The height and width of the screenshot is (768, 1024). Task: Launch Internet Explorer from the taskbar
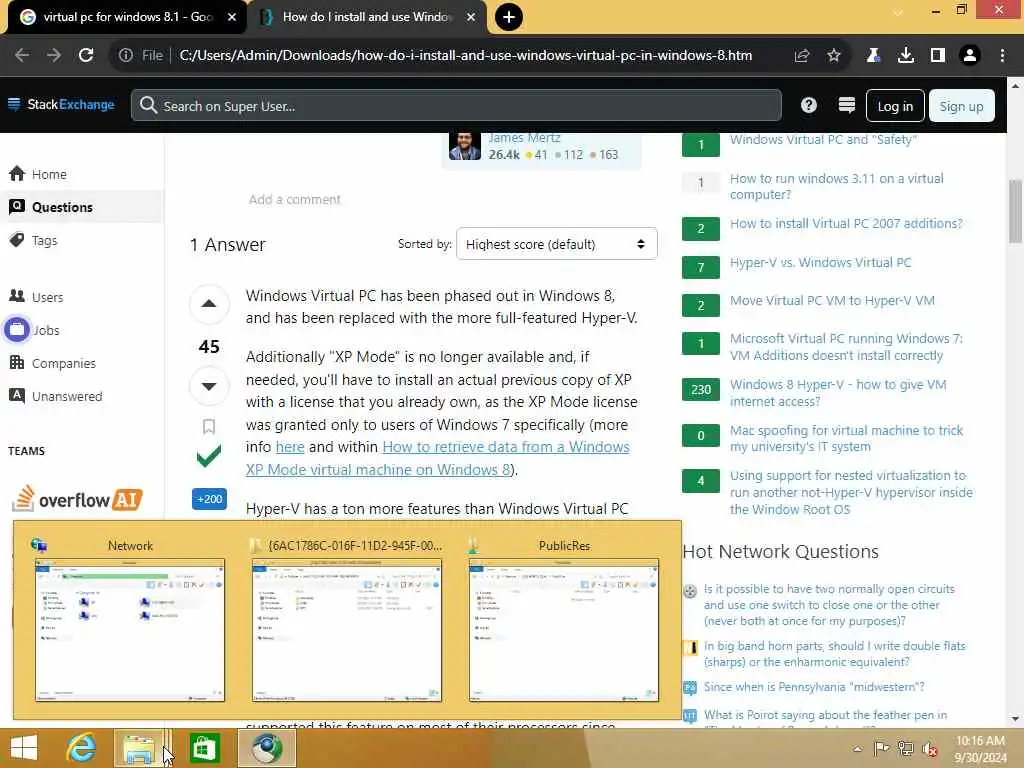click(x=81, y=748)
